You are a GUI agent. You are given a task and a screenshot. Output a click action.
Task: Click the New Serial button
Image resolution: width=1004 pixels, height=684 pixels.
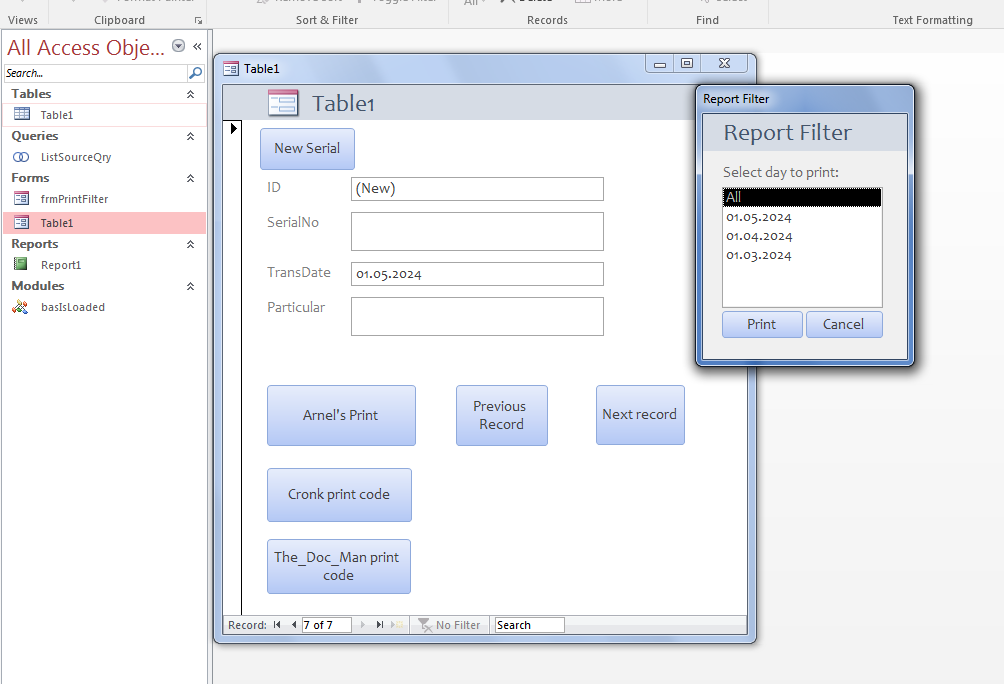point(307,148)
